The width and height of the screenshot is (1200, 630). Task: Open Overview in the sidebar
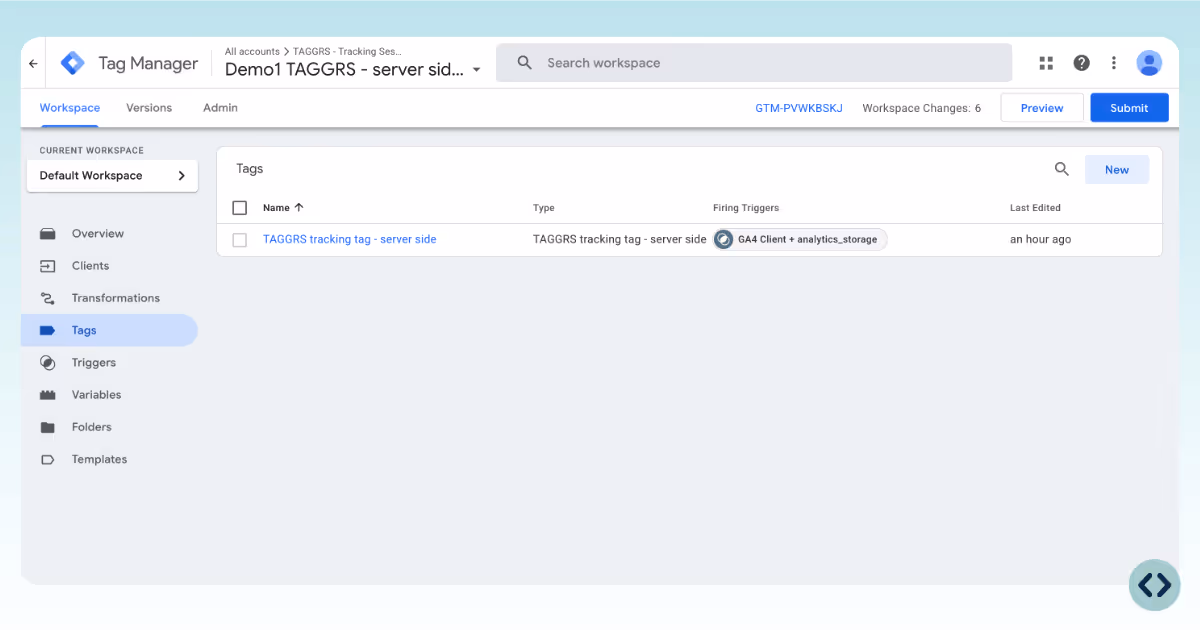[98, 234]
